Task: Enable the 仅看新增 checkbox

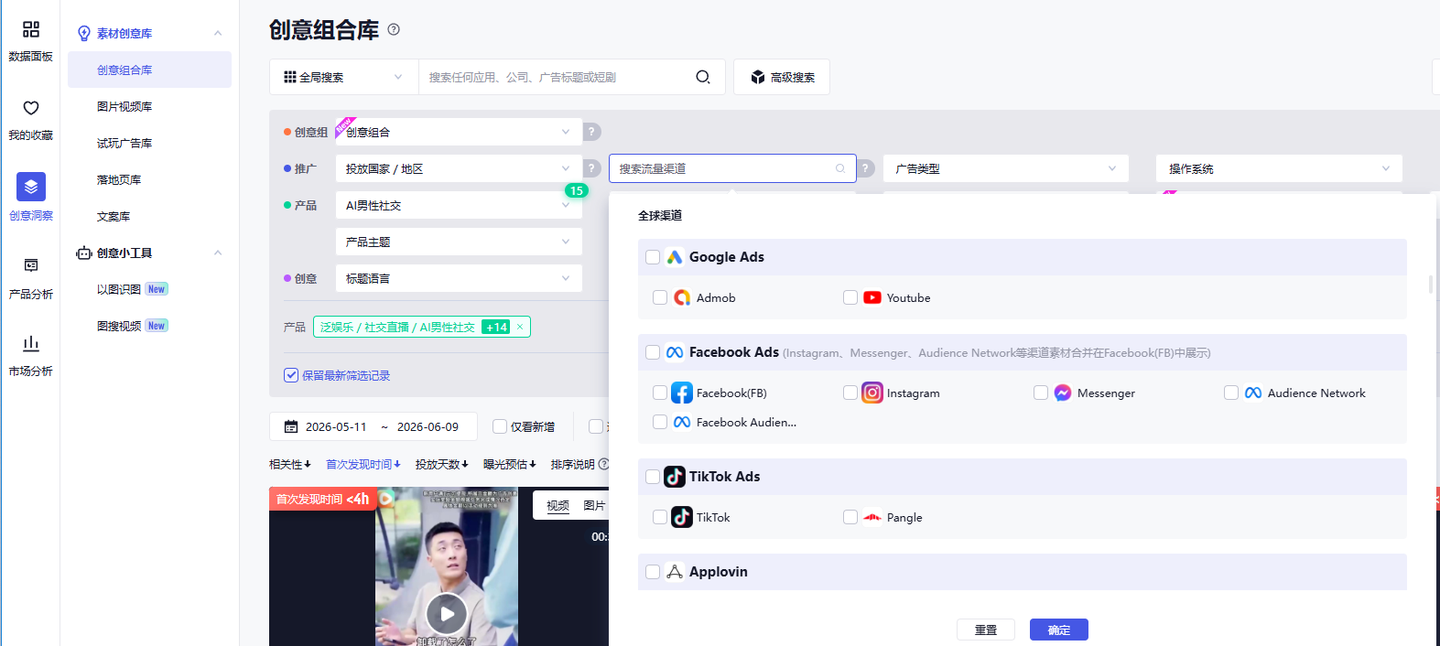Action: pos(500,427)
